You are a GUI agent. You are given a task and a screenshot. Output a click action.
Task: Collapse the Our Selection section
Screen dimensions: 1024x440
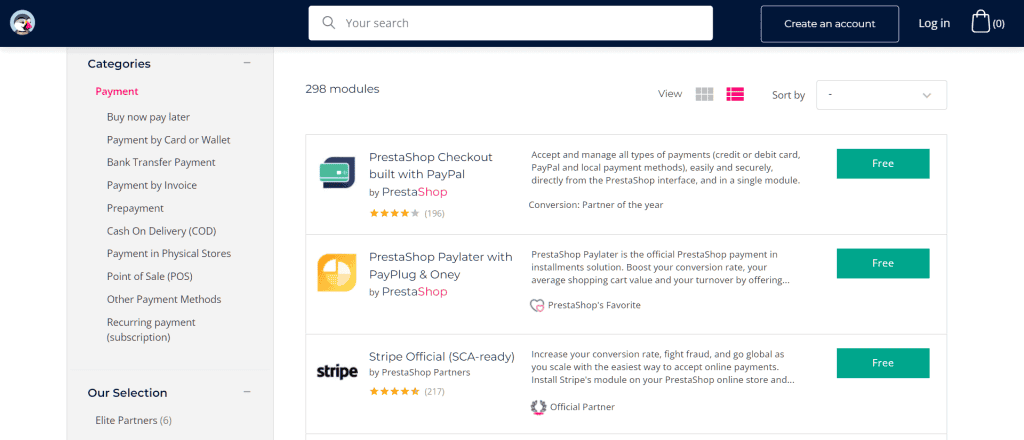[x=247, y=392]
